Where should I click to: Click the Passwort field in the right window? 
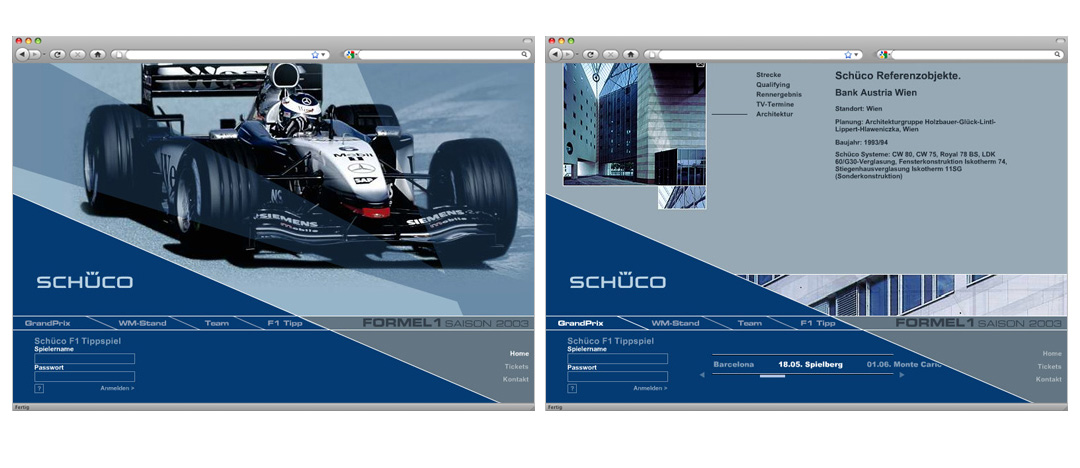(x=618, y=376)
